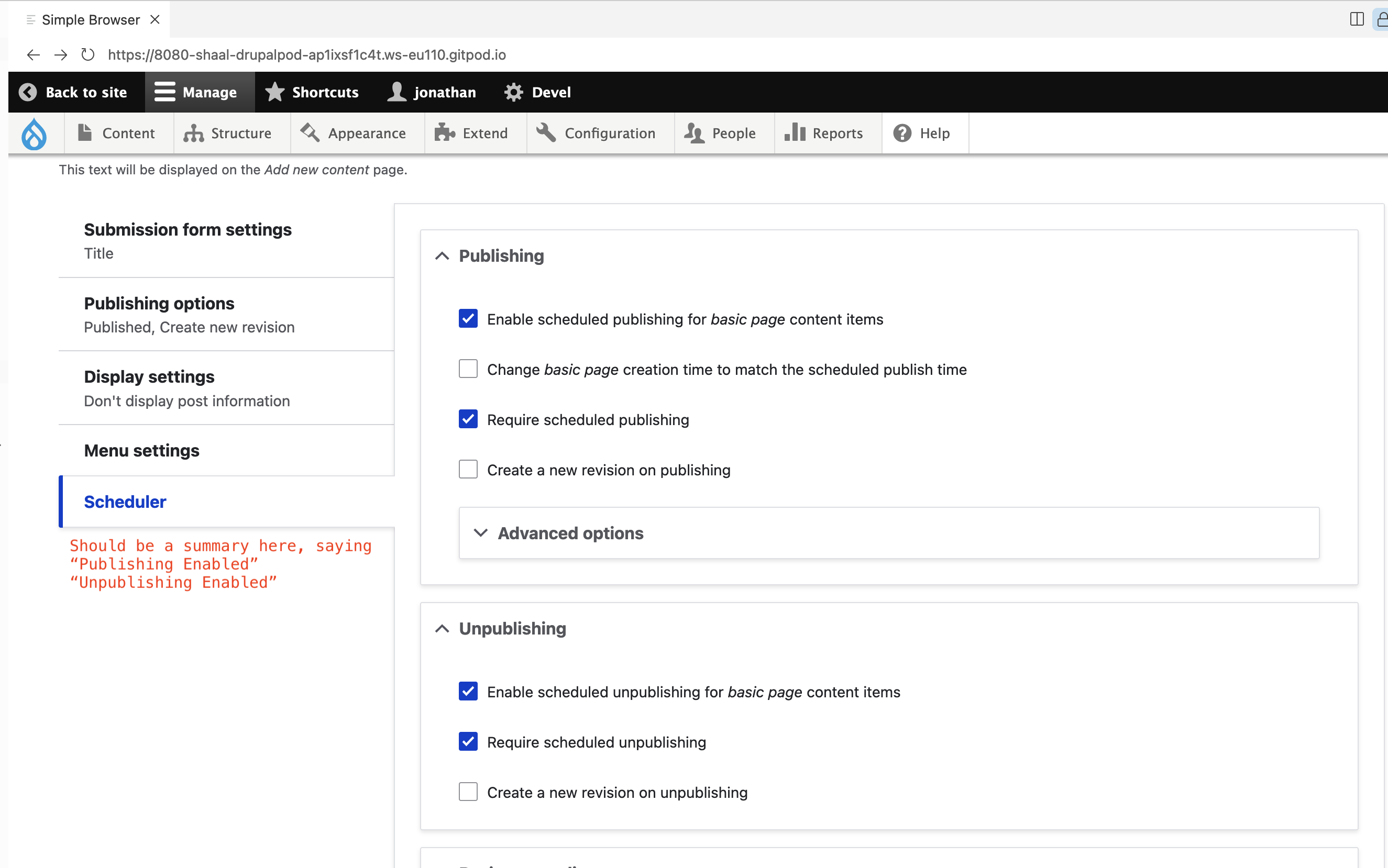
Task: Check Create a new revision on publishing
Action: tap(467, 469)
